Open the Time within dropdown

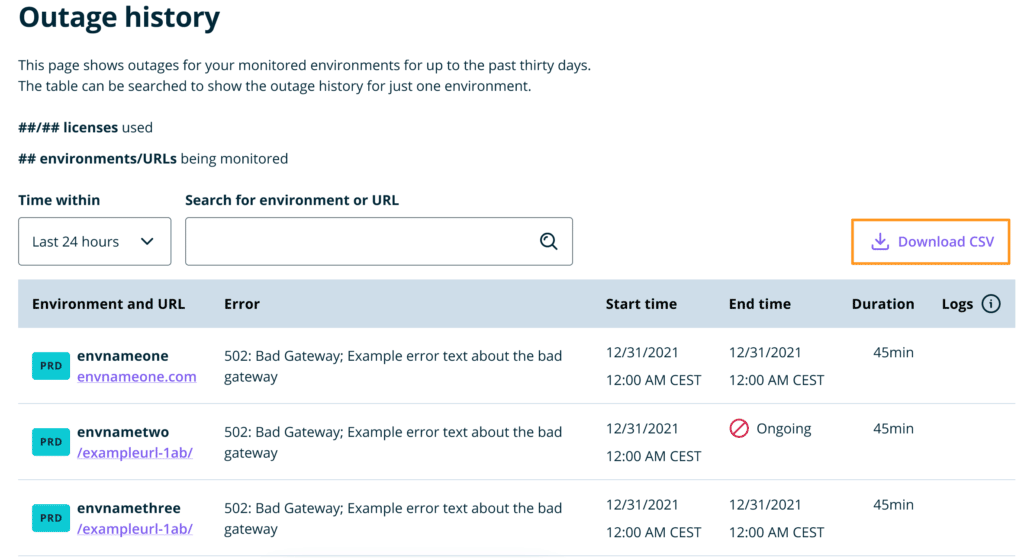coord(94,242)
